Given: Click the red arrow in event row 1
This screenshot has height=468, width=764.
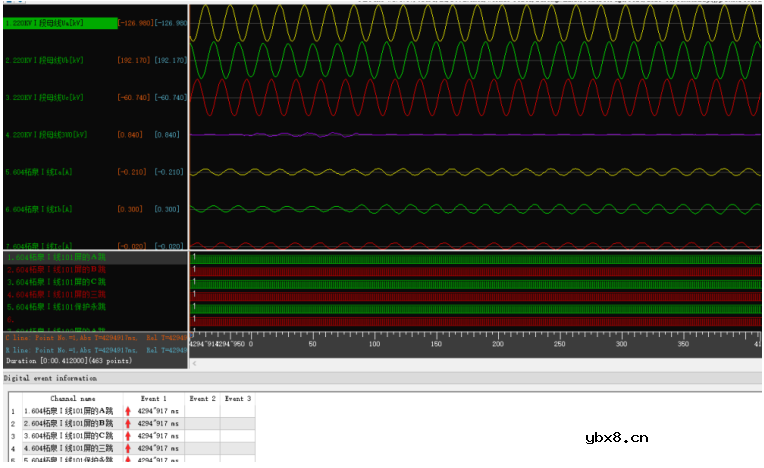Looking at the screenshot, I should coord(129,411).
